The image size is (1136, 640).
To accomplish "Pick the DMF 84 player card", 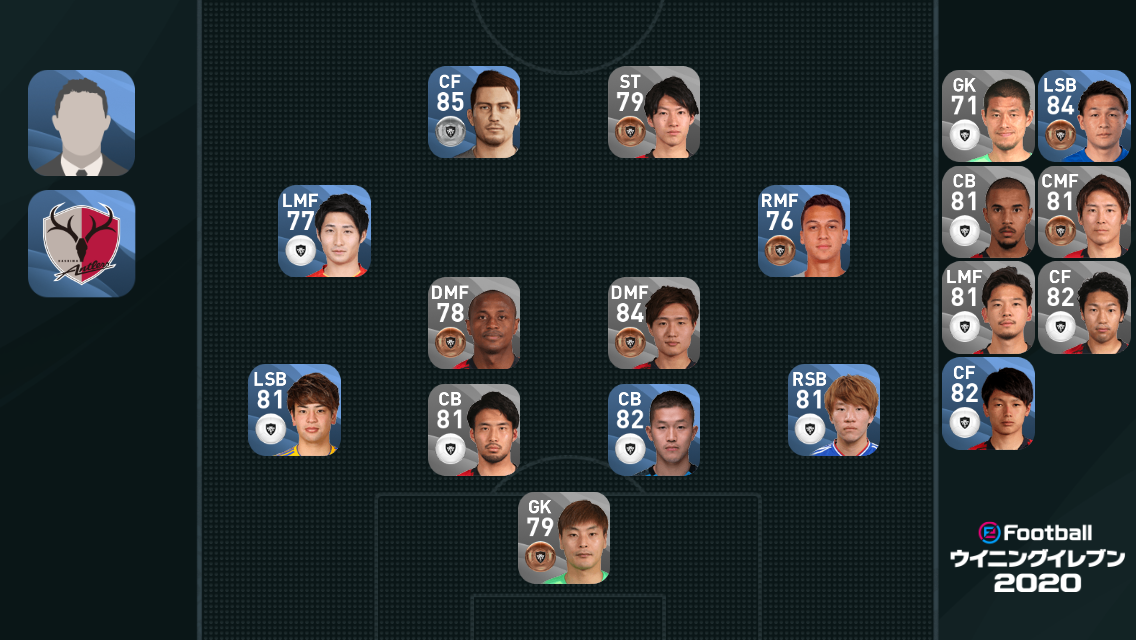I will point(653,323).
